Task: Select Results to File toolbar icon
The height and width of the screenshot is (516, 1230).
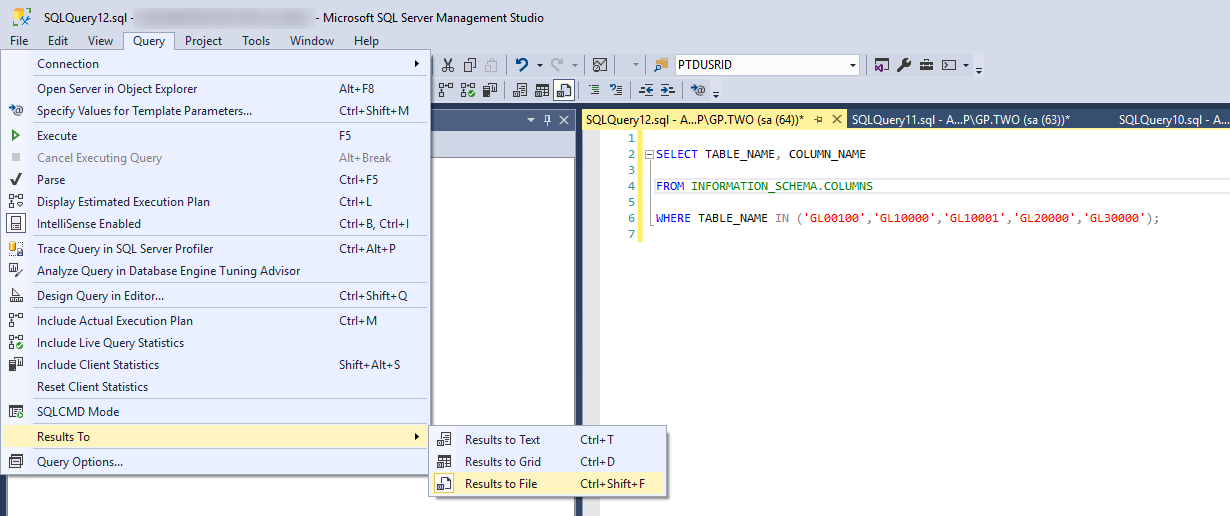Action: pyautogui.click(x=564, y=90)
